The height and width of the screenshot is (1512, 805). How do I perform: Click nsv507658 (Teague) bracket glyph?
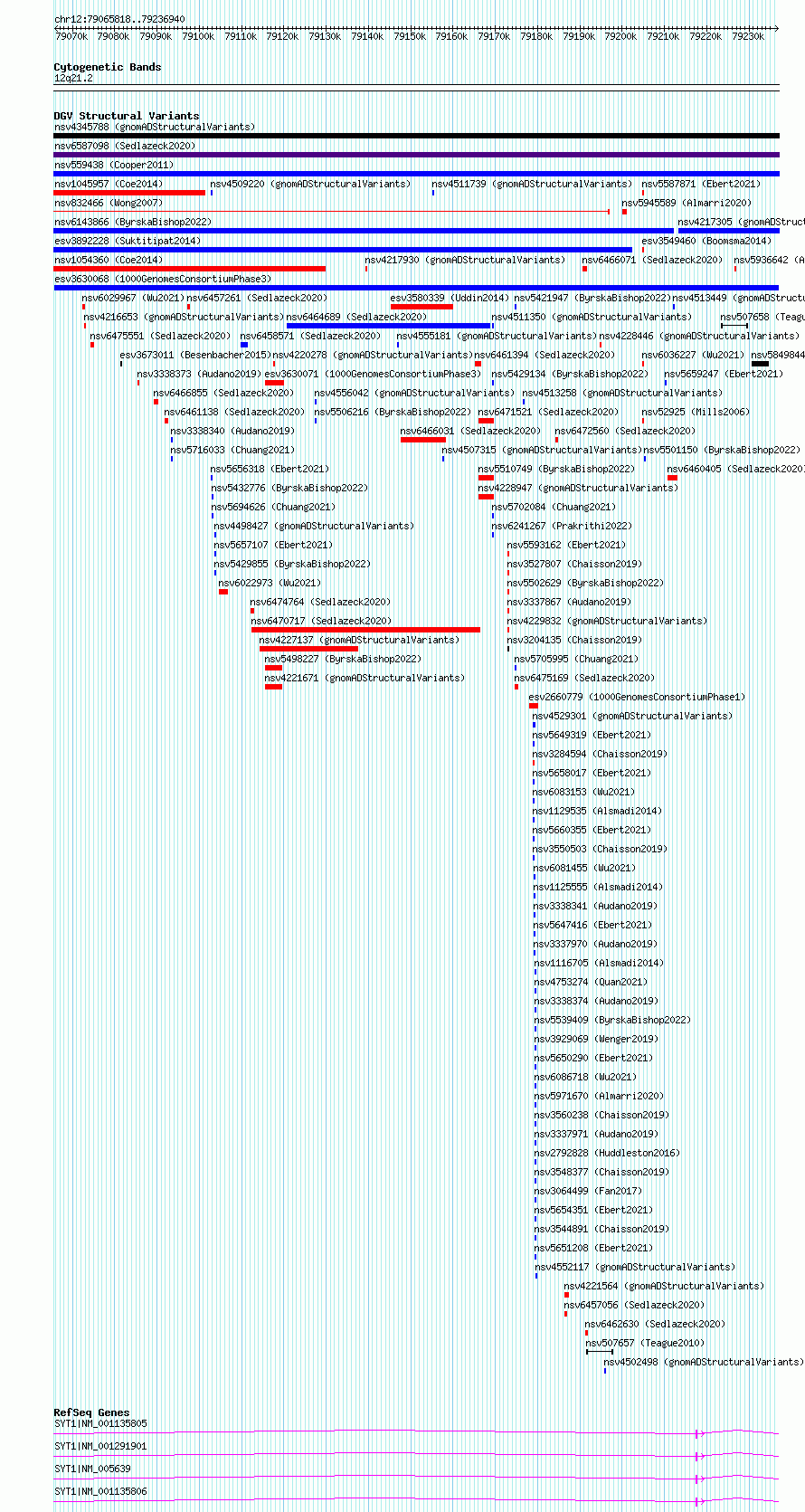734,326
